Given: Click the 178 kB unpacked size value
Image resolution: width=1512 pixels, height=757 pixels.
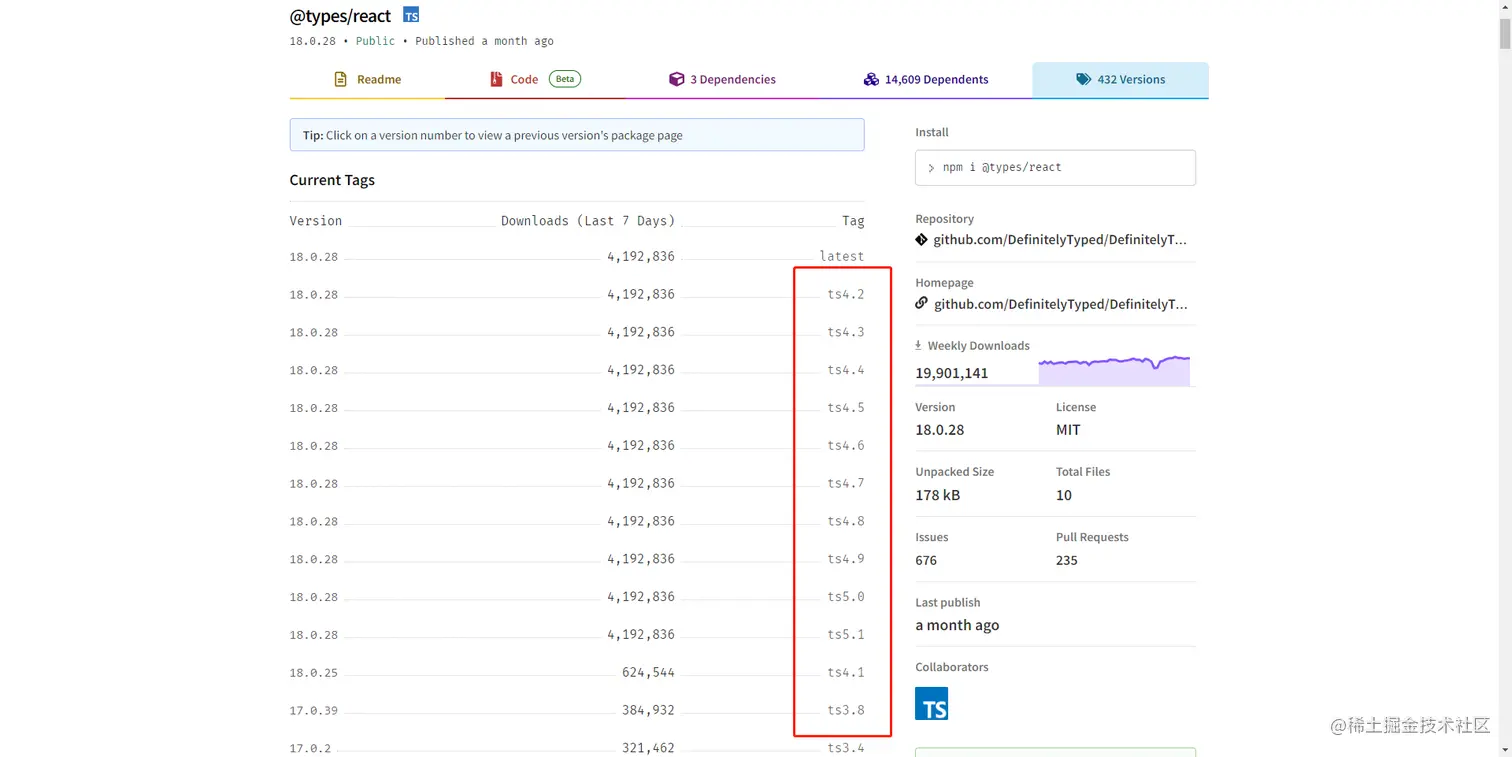Looking at the screenshot, I should tap(938, 496).
